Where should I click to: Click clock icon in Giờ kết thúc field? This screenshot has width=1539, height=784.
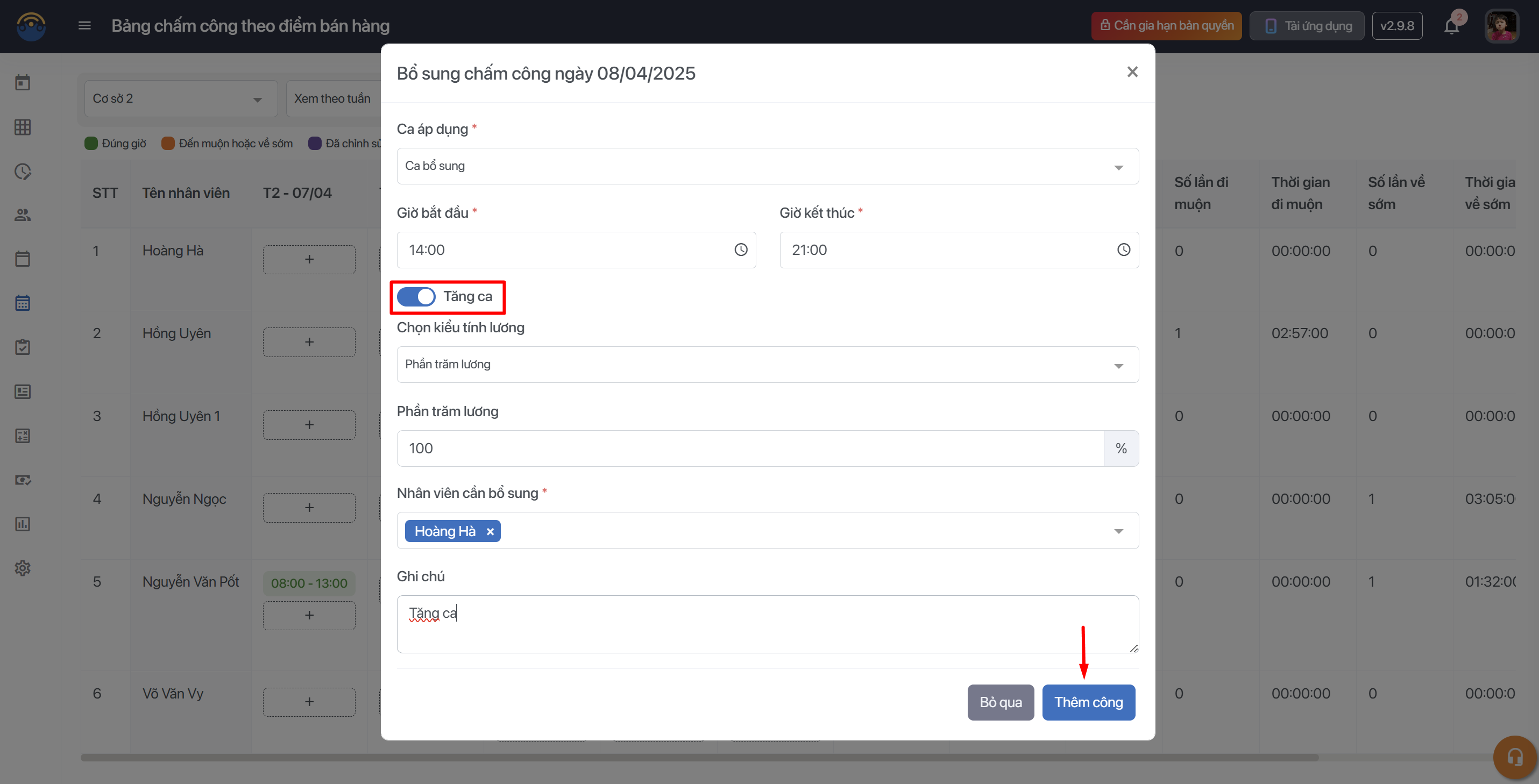(x=1123, y=250)
